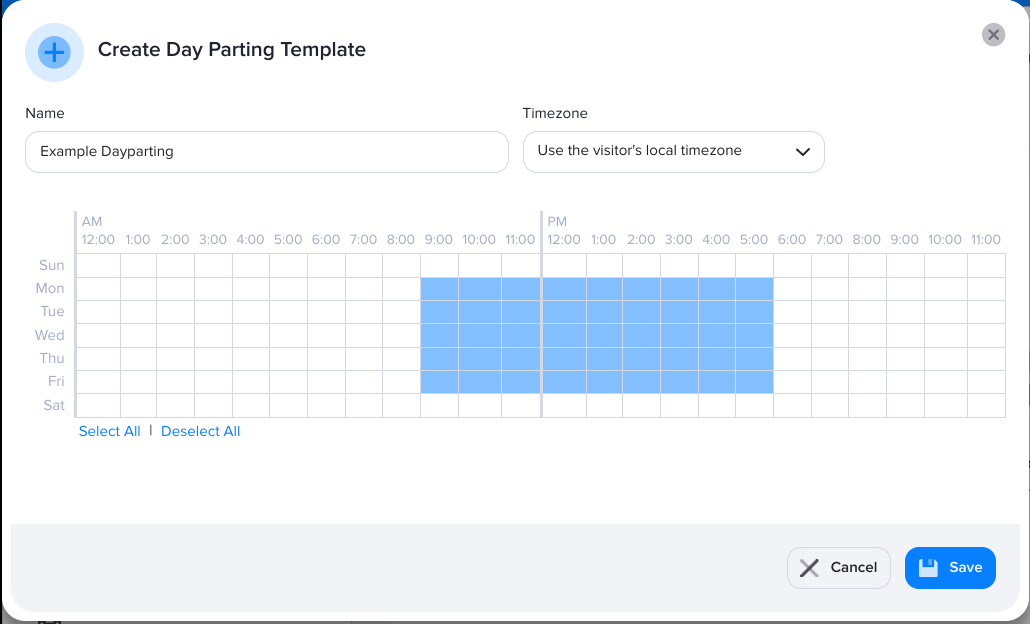Close the Create Day Parting Template dialog
1030x624 pixels.
[993, 35]
